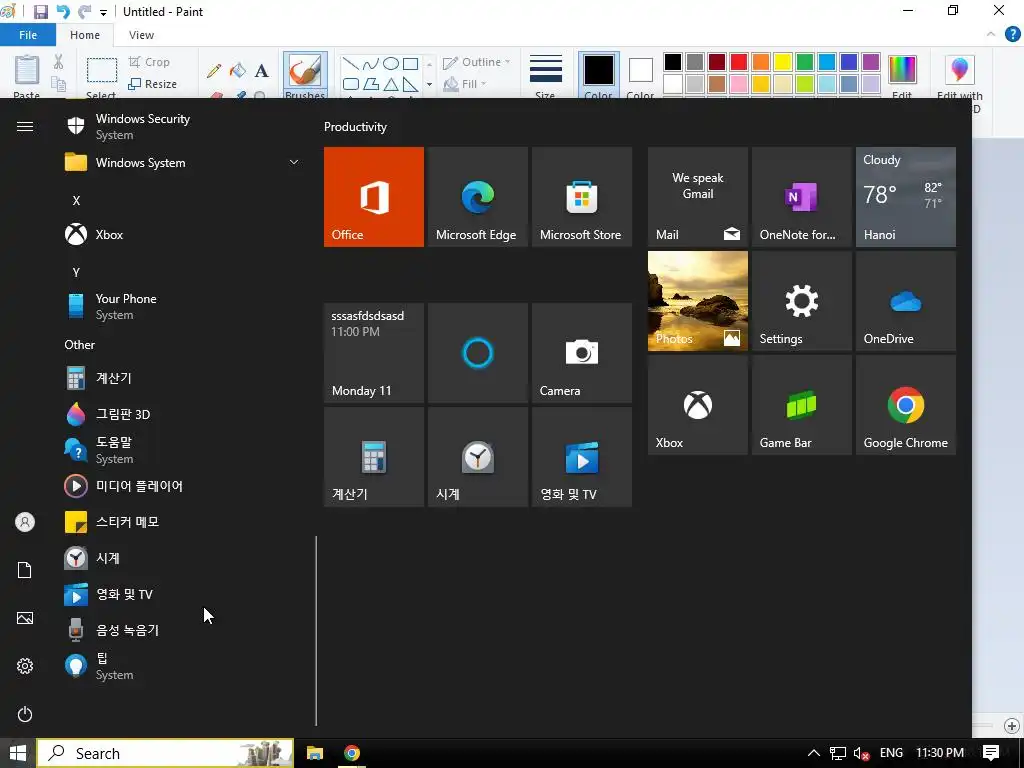The image size is (1024, 768).
Task: Open the File menu in Paint
Action: point(28,35)
